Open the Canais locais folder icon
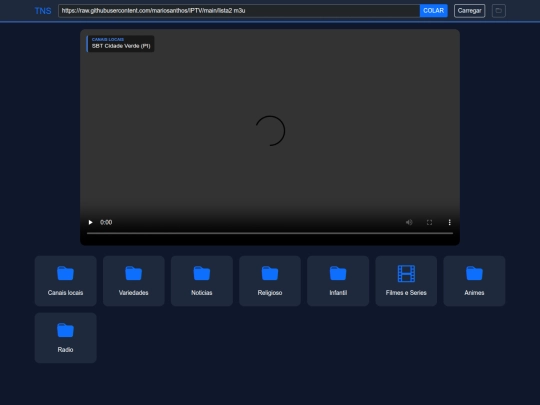The image size is (540, 405). tap(65, 273)
